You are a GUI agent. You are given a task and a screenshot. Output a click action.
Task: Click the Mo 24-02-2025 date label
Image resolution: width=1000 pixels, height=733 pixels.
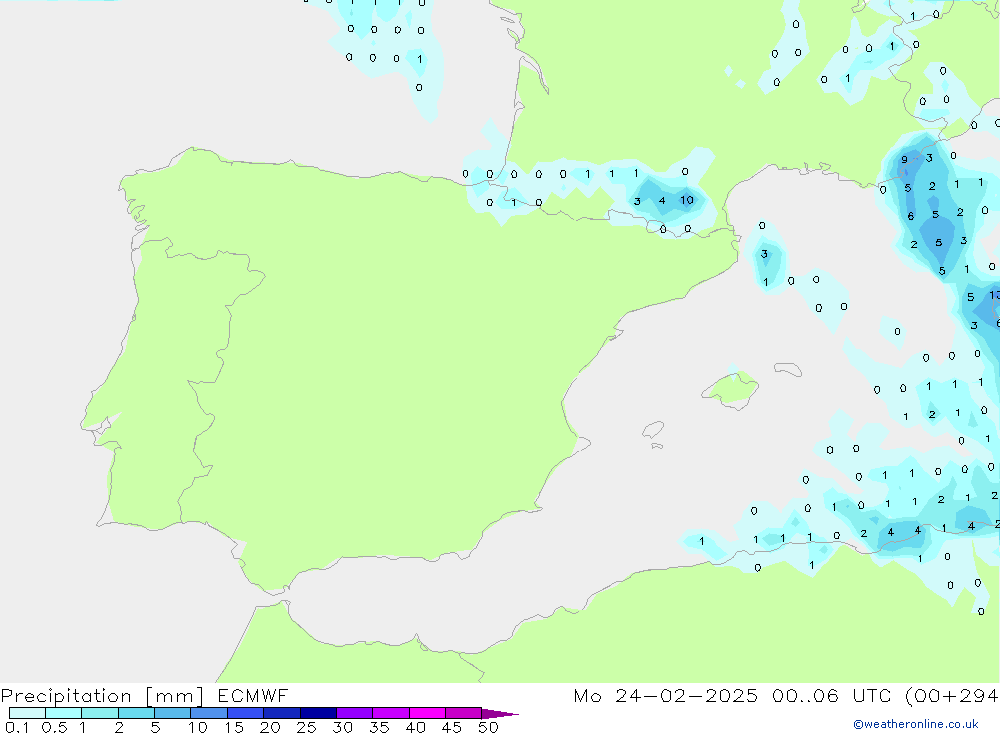click(x=667, y=696)
